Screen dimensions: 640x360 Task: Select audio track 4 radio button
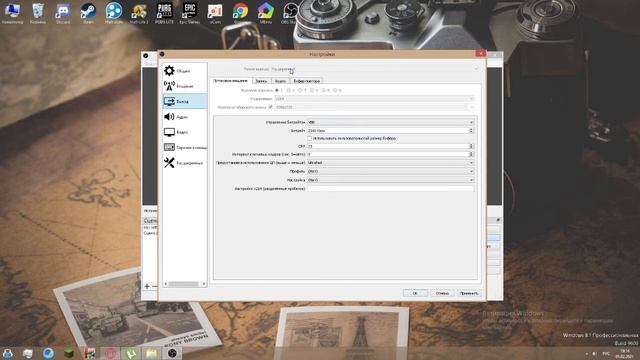pos(312,90)
